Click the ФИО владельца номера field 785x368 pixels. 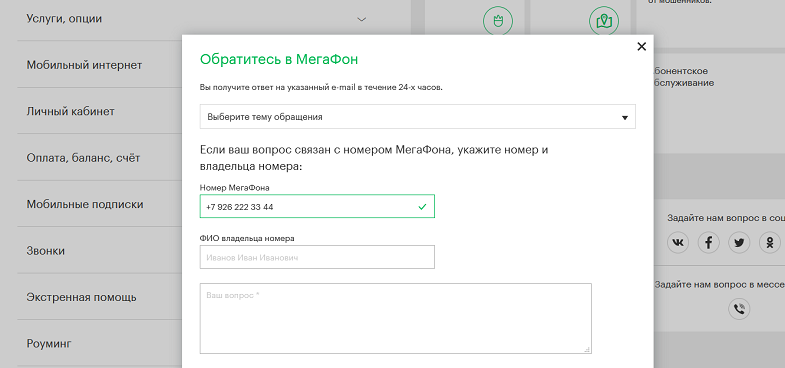click(317, 257)
